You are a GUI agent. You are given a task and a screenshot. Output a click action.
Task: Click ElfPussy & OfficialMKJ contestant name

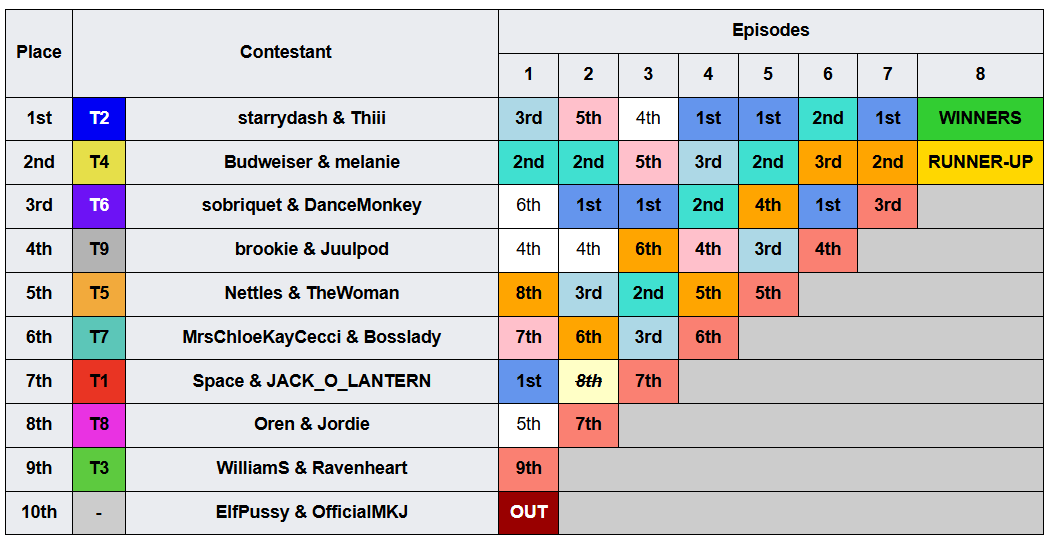(x=311, y=512)
